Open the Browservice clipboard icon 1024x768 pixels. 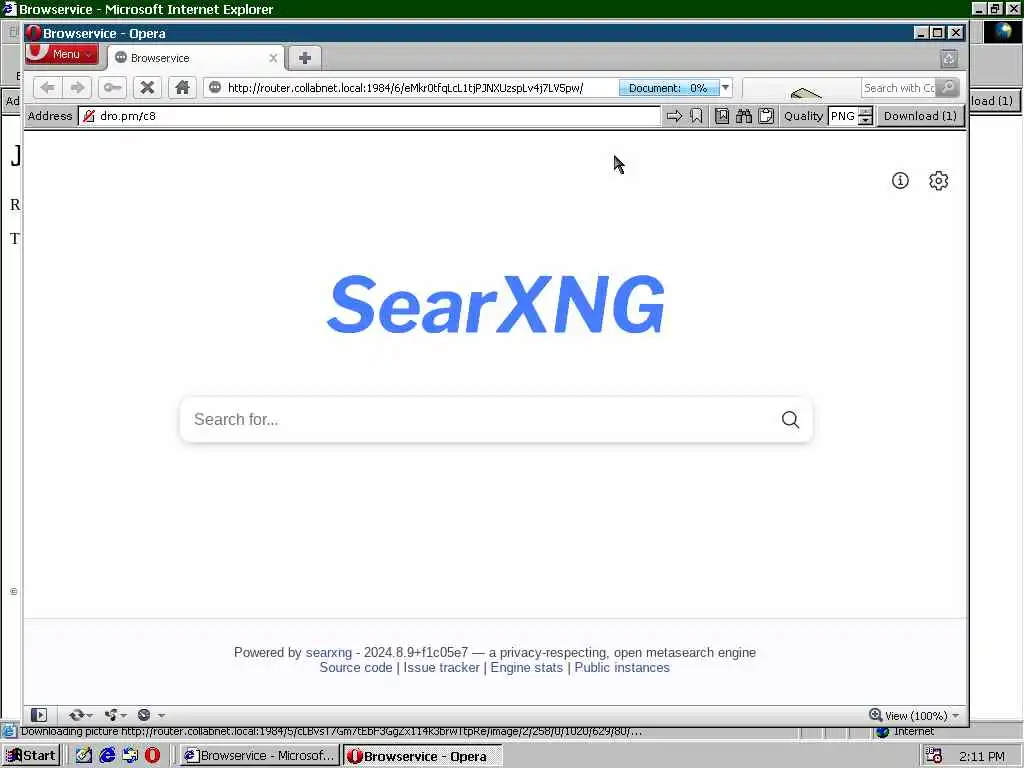click(x=766, y=116)
